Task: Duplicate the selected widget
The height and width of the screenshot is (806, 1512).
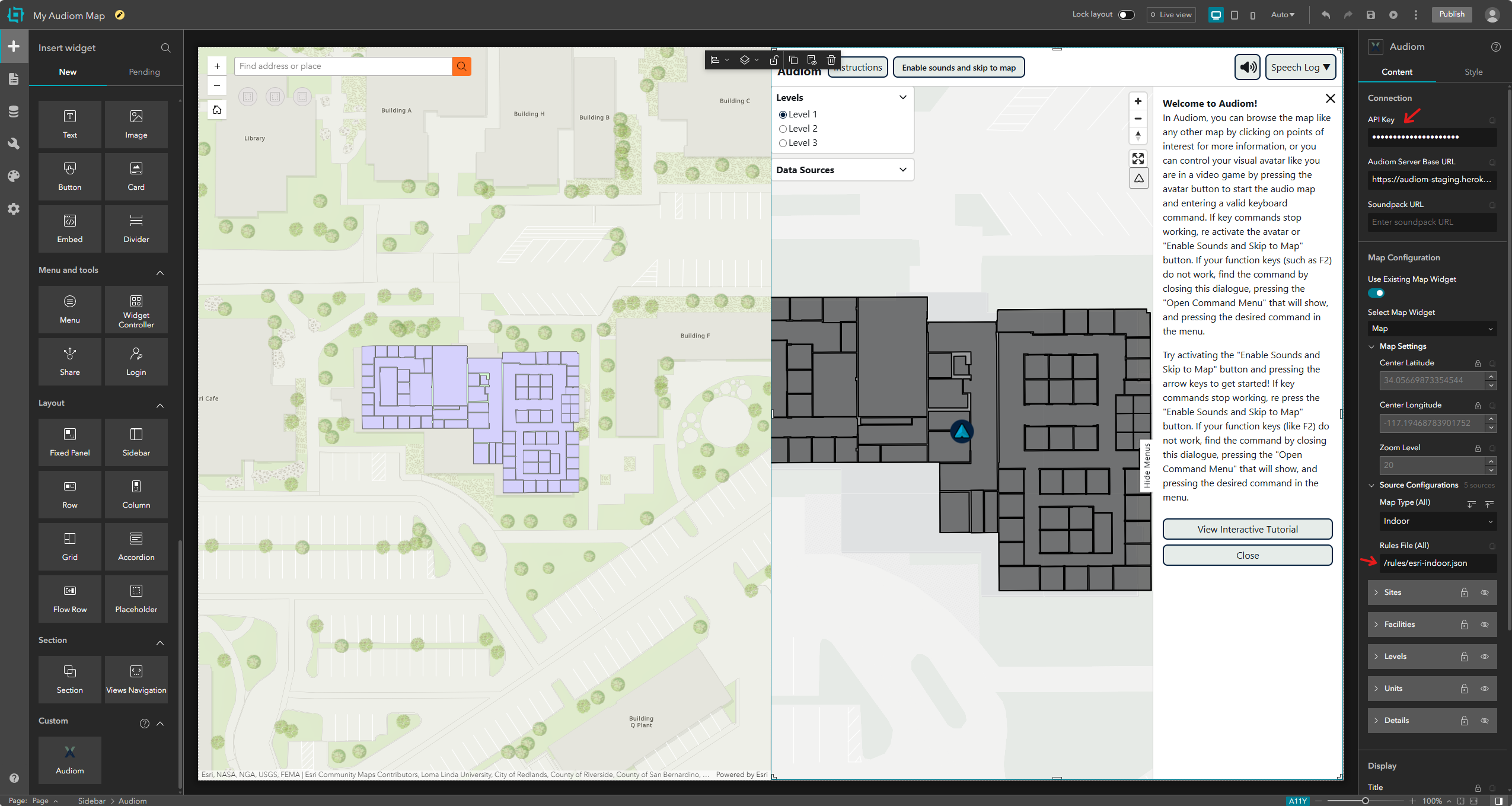Action: (x=793, y=59)
